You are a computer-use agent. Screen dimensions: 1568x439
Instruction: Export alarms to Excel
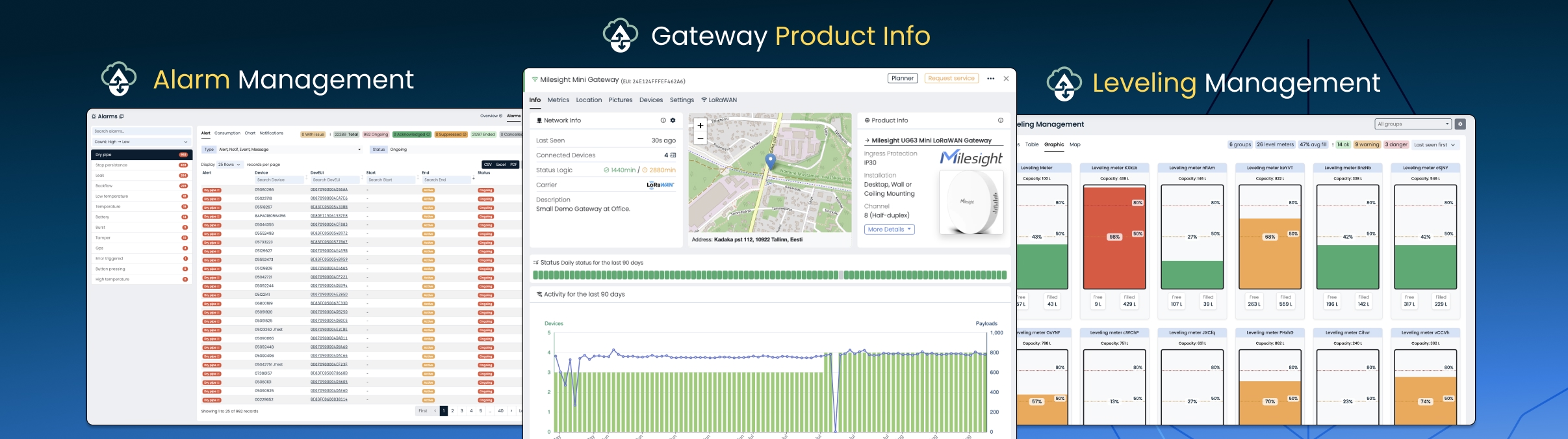501,165
